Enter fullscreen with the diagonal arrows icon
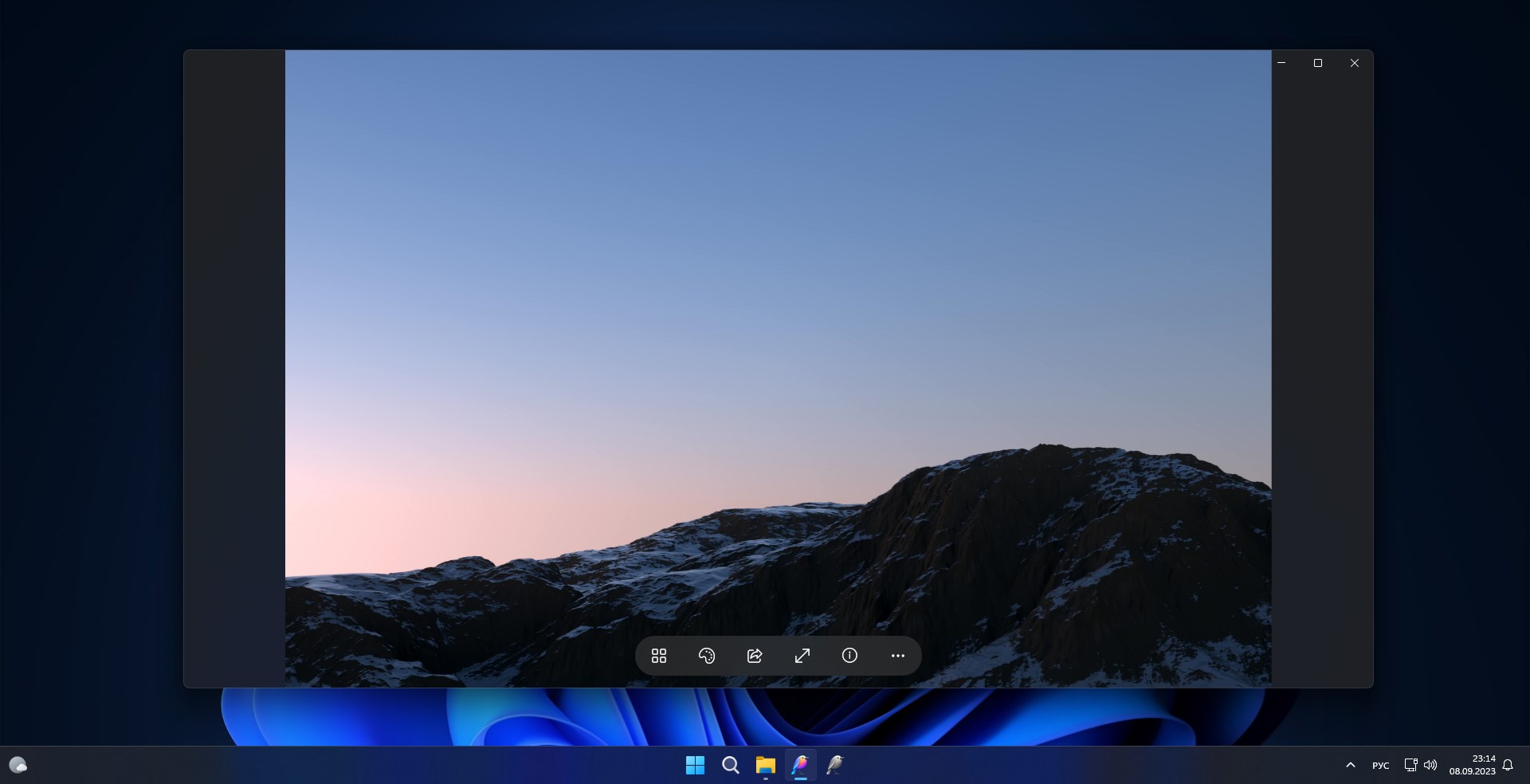This screenshot has width=1530, height=784. tap(802, 656)
